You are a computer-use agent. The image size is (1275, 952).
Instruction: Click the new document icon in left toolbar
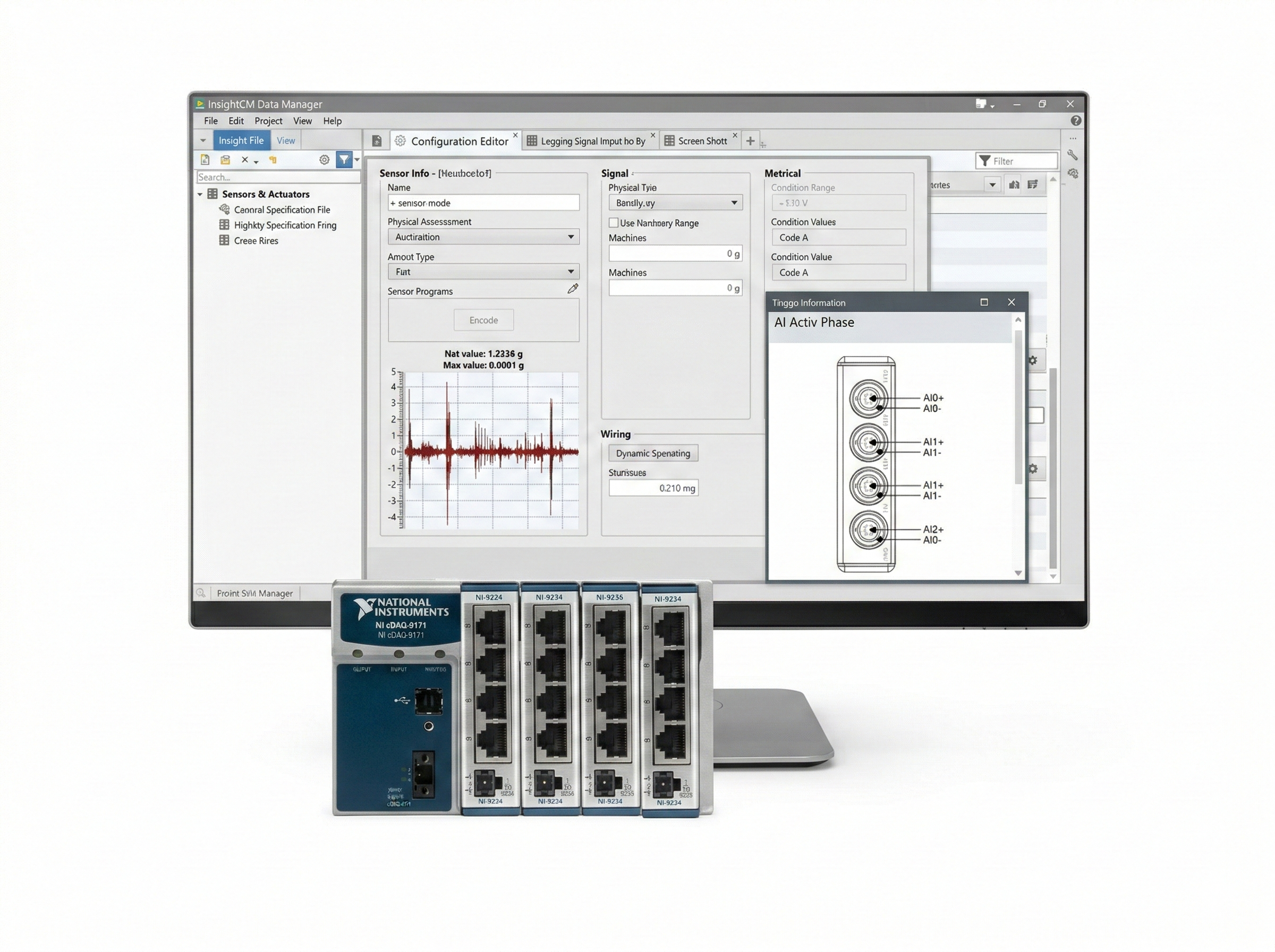tap(205, 159)
